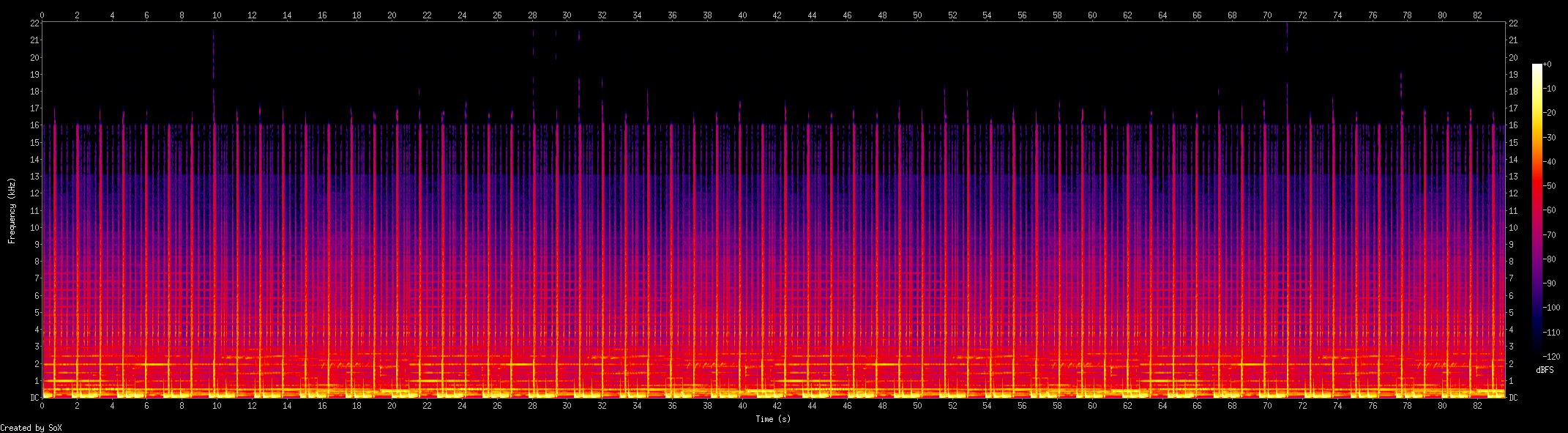Click the 1 kHz label on the right axis
Image resolution: width=1568 pixels, height=433 pixels.
(1511, 381)
